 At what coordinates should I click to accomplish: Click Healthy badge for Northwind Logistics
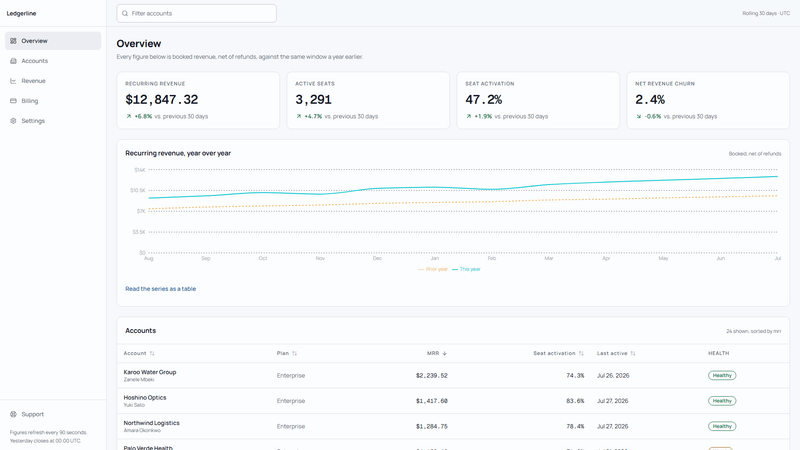[x=722, y=426]
